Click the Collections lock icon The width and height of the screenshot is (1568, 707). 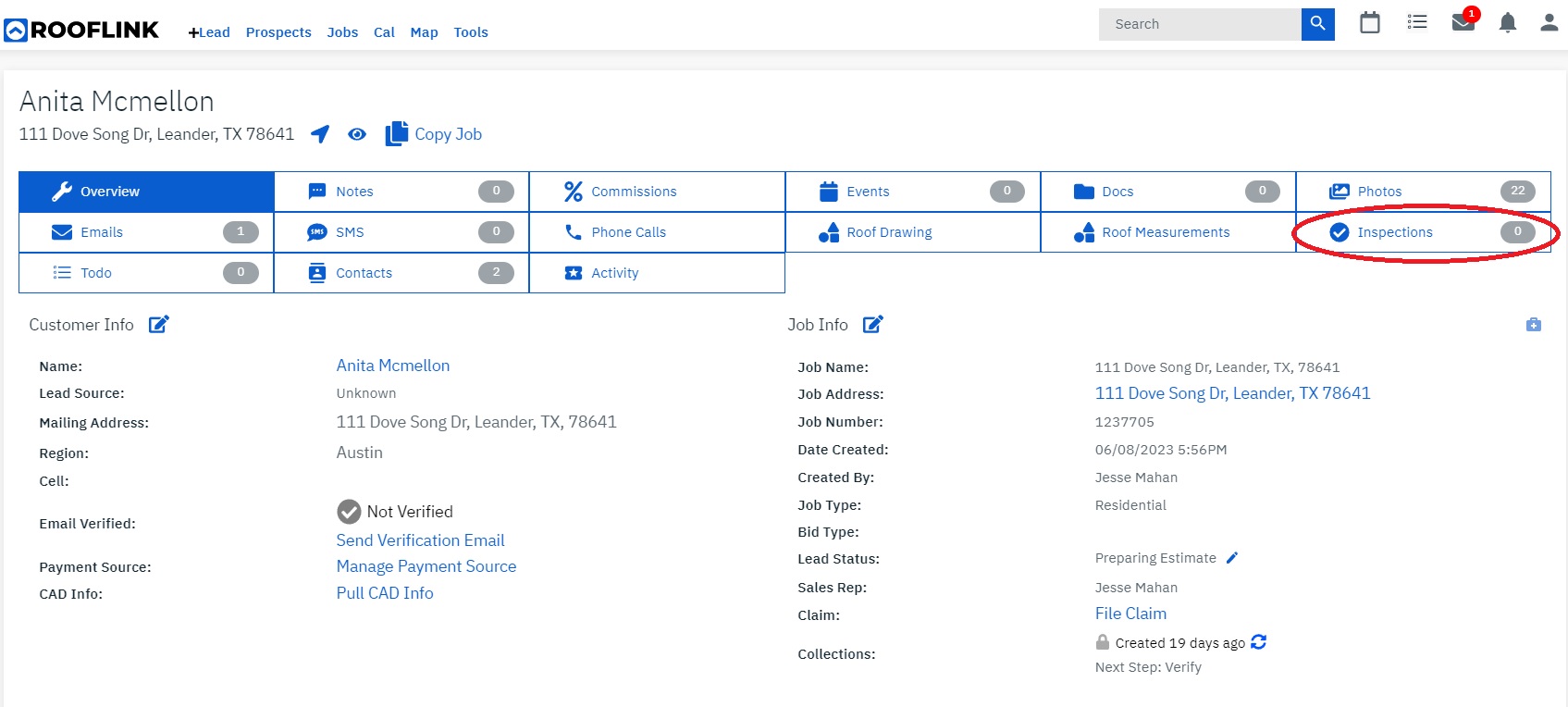(x=1103, y=642)
